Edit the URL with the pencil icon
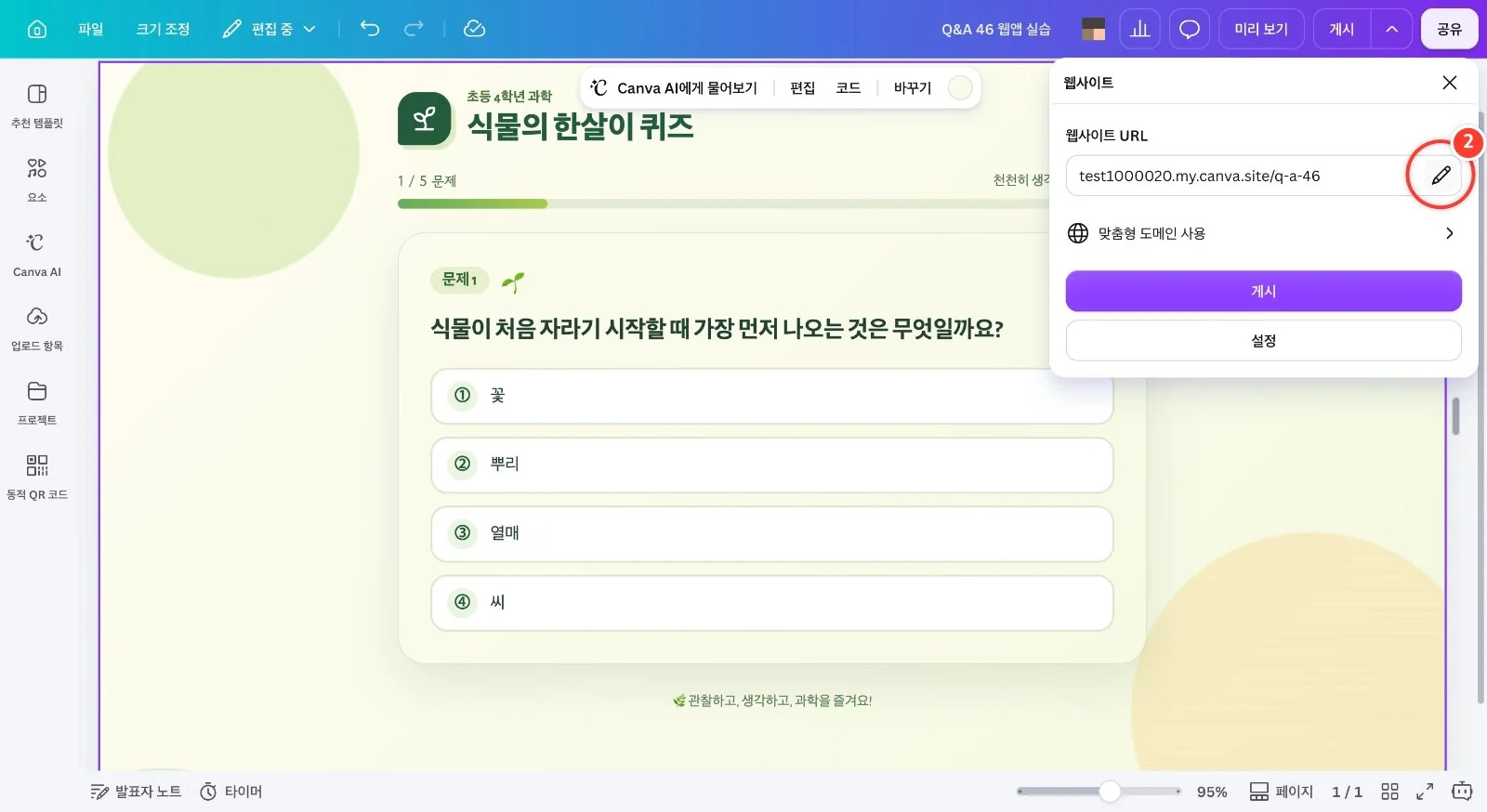The image size is (1487, 812). (x=1441, y=176)
